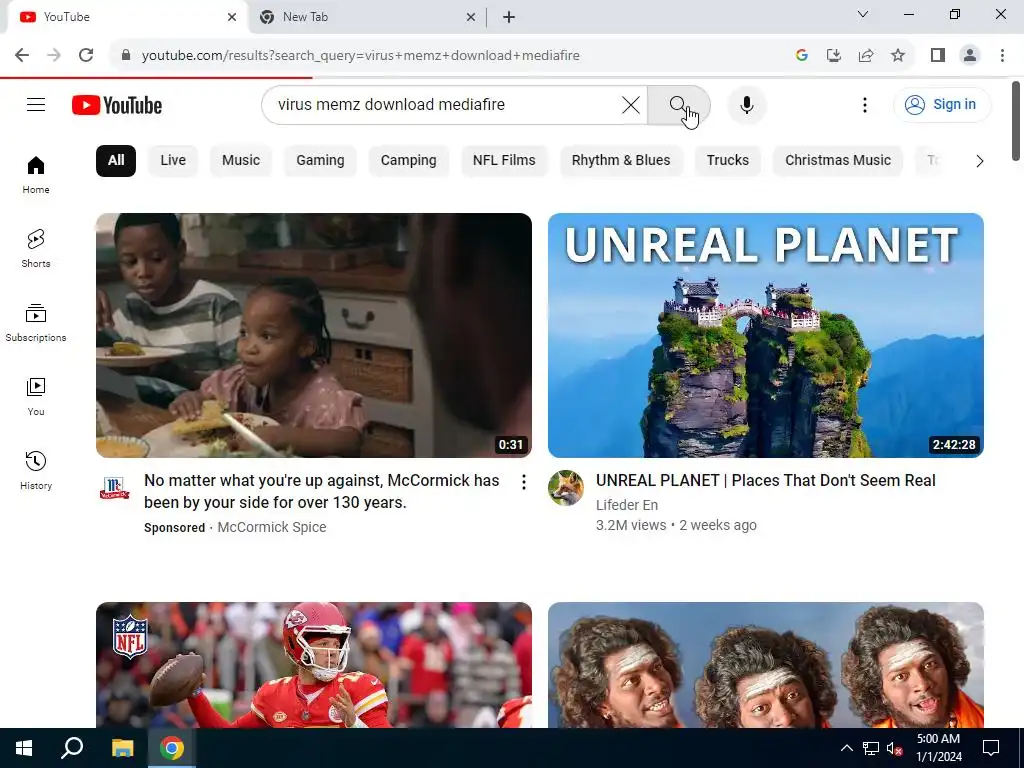This screenshot has width=1024, height=768.
Task: Switch to the YouTube browser tab
Action: click(x=124, y=17)
